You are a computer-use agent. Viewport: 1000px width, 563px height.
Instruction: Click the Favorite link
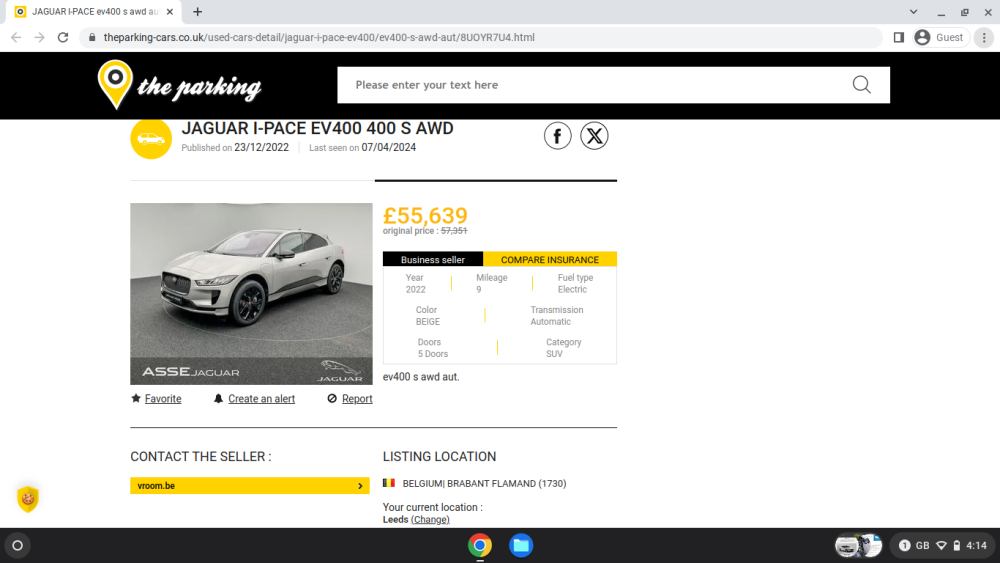tap(163, 398)
